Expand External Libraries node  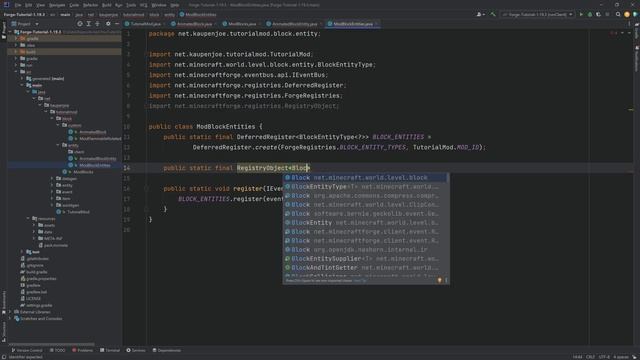(10, 312)
